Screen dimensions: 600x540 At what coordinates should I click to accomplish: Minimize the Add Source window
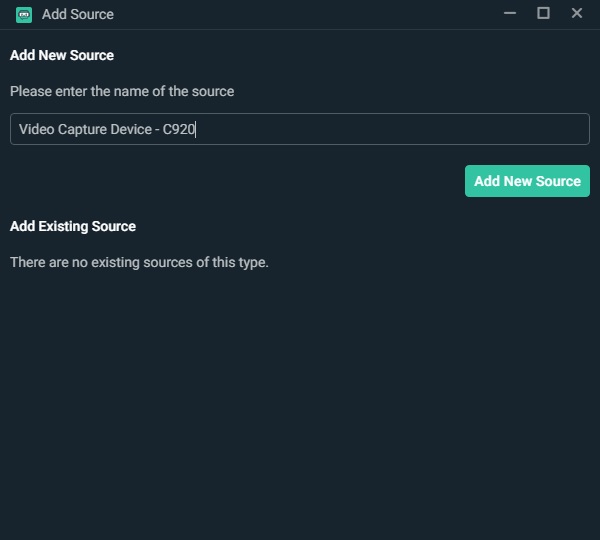tap(510, 13)
